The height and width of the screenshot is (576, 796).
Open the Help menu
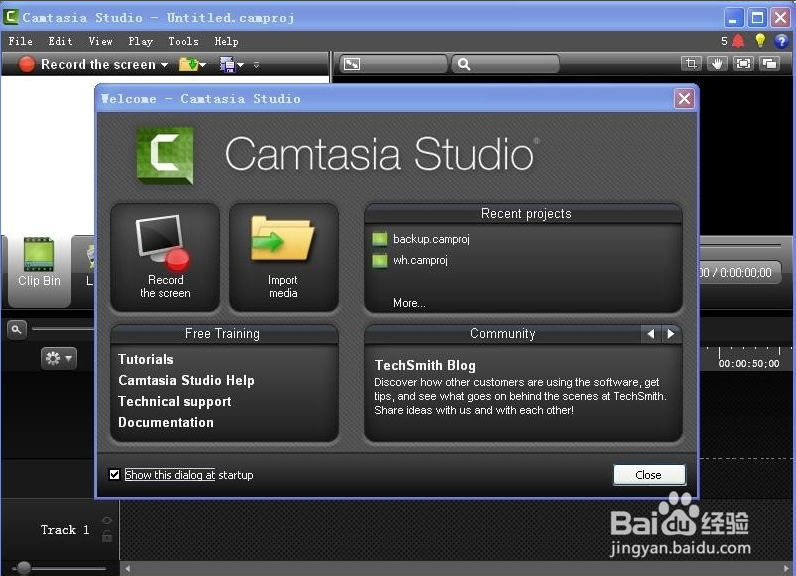tap(226, 41)
